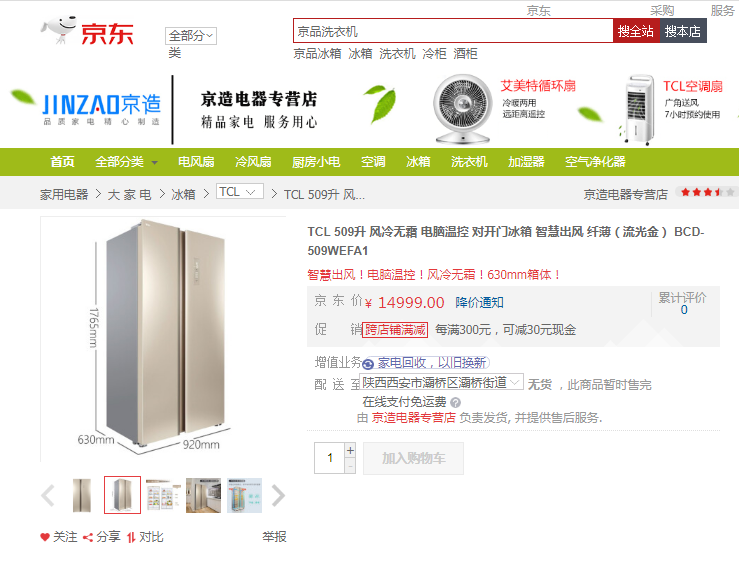Select the interior layout product thumbnail
The width and height of the screenshot is (739, 581).
tap(163, 495)
